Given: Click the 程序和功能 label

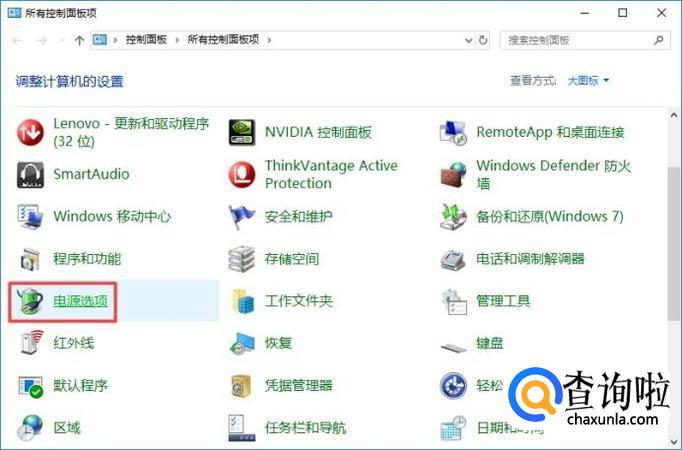Looking at the screenshot, I should [87, 259].
